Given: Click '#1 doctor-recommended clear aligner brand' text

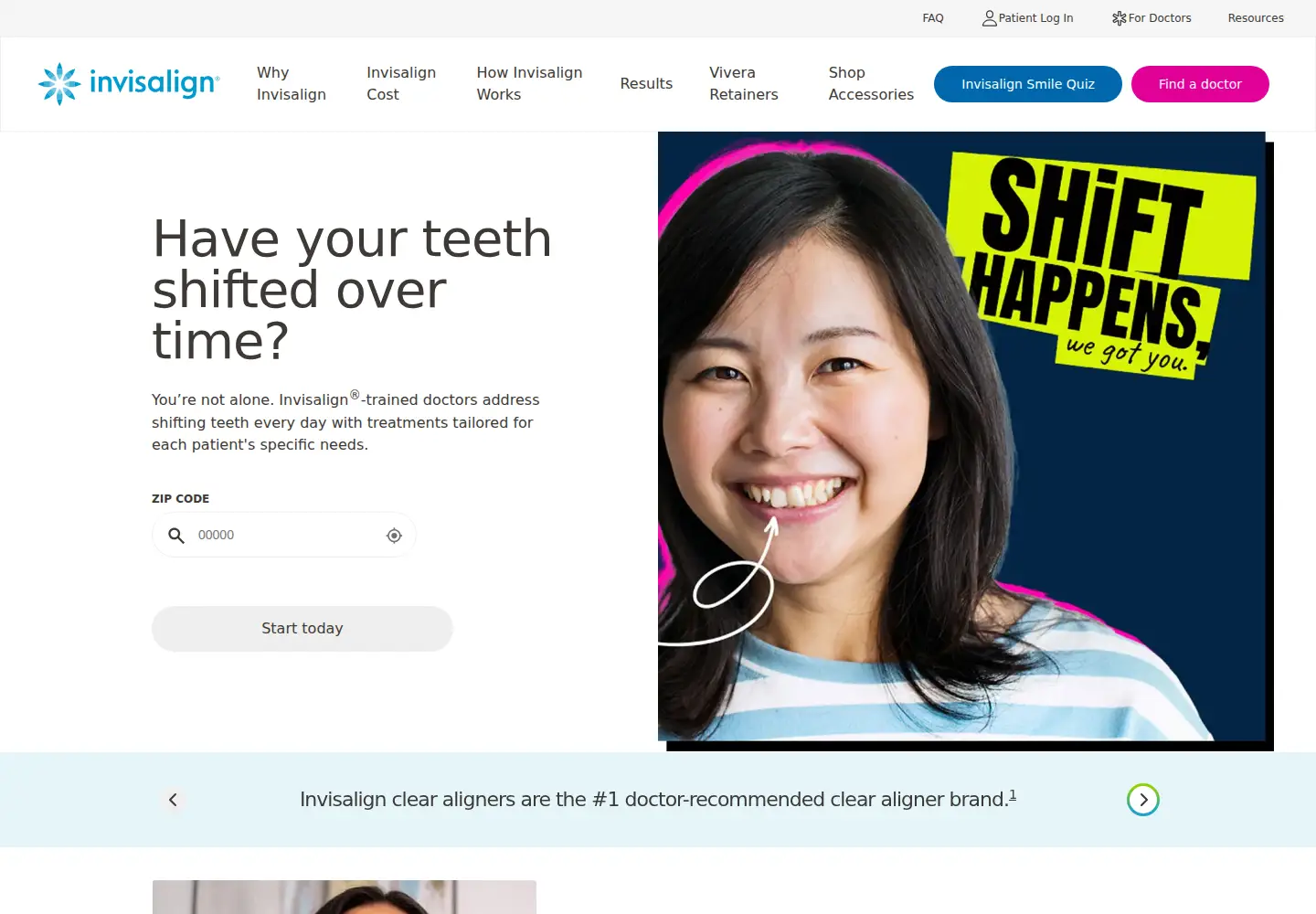Looking at the screenshot, I should (x=800, y=800).
